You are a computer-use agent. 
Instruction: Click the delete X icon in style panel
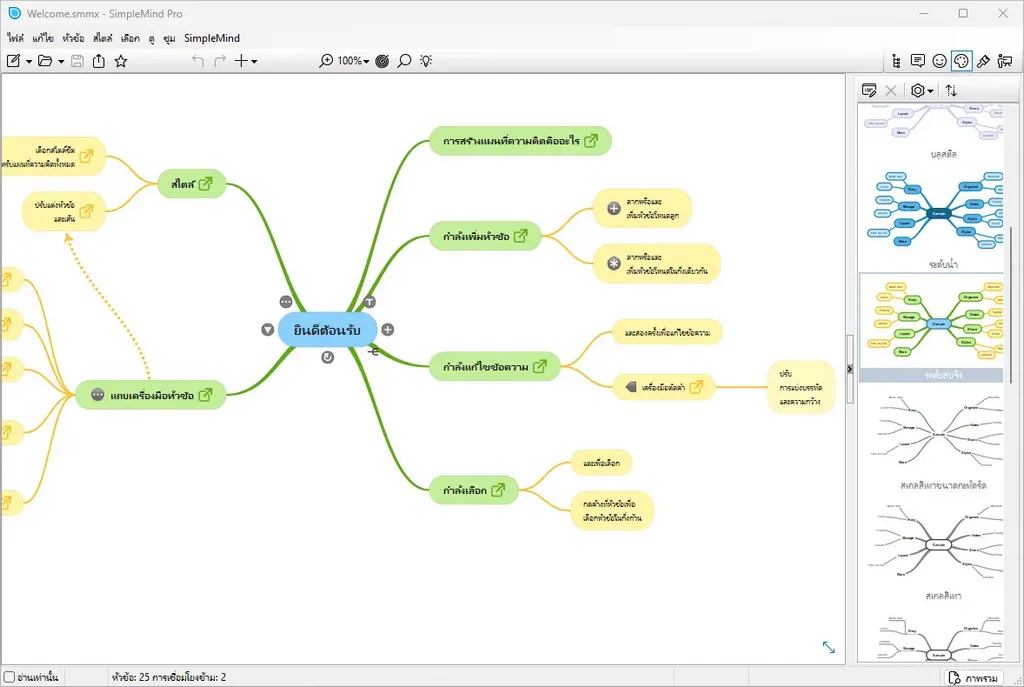pyautogui.click(x=891, y=90)
